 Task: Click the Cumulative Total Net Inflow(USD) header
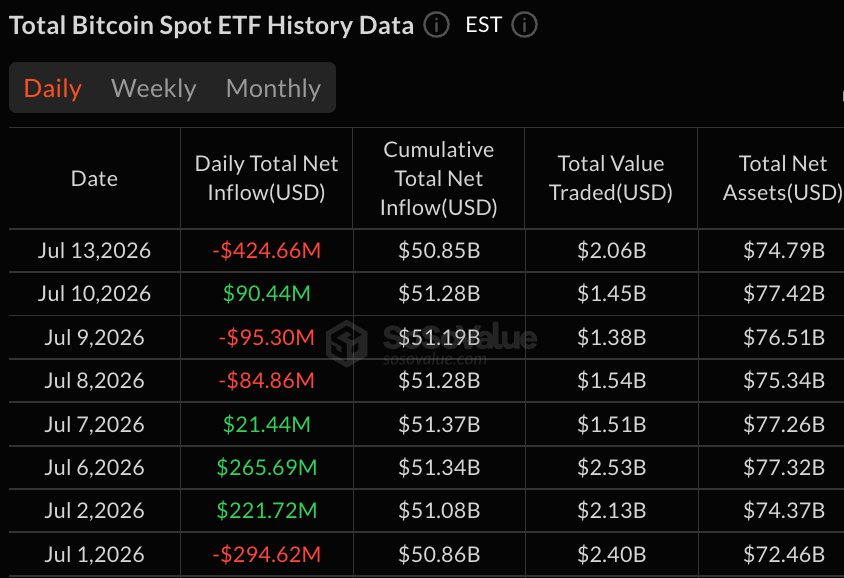(439, 178)
